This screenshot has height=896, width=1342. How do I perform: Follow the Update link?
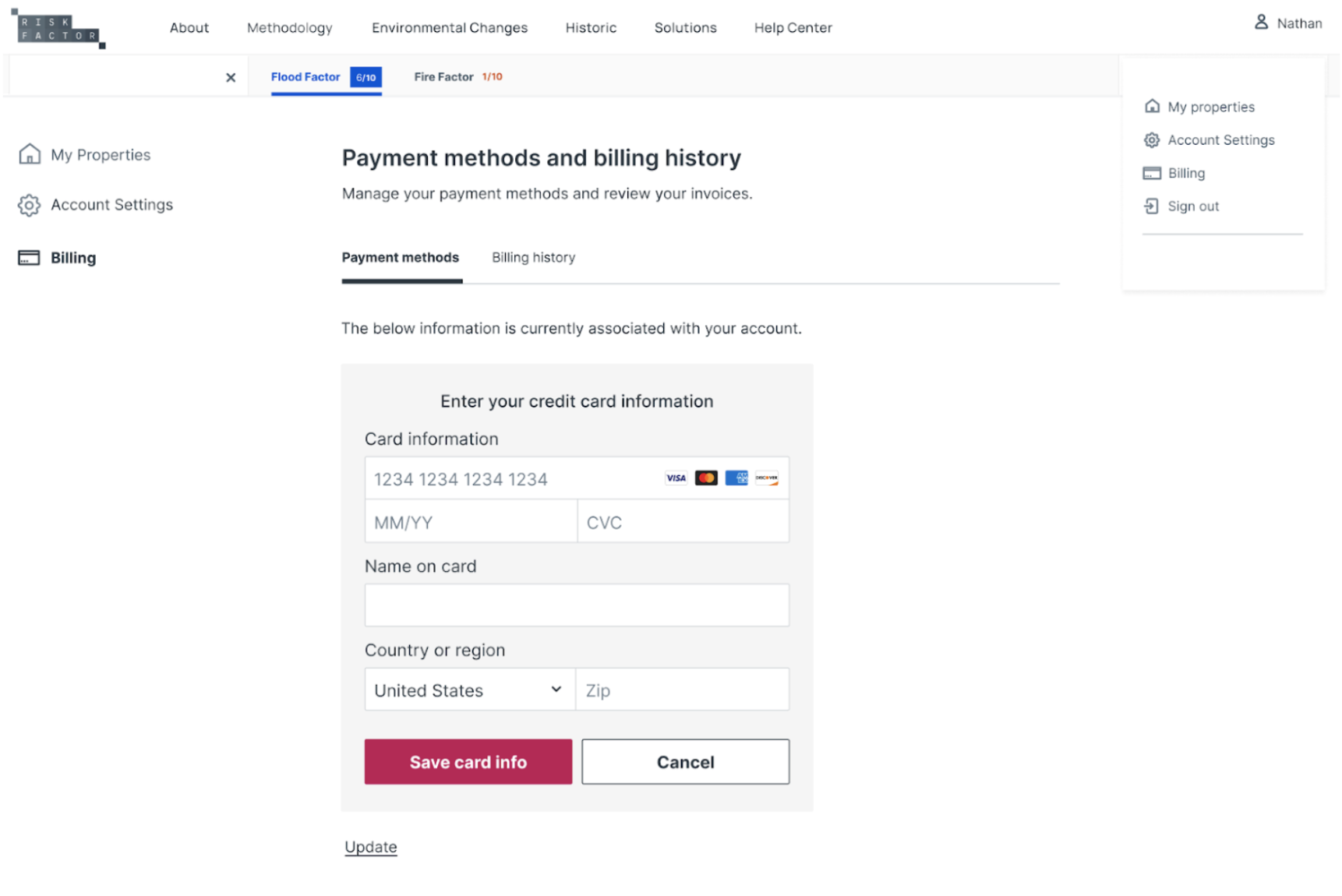tap(370, 847)
